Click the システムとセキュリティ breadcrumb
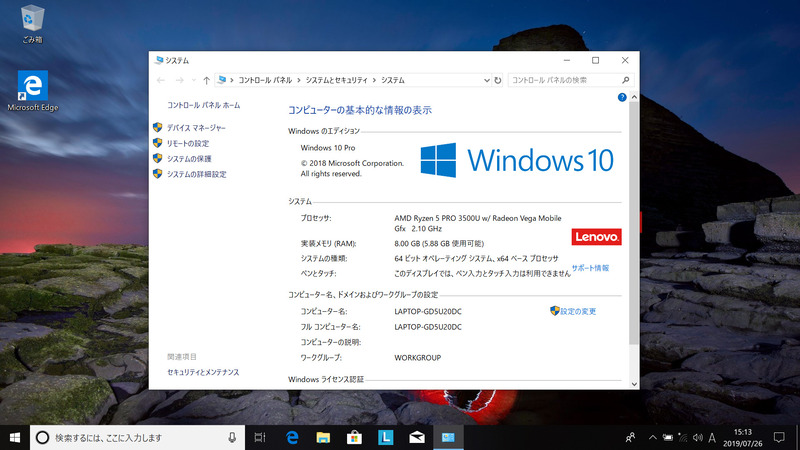Image resolution: width=800 pixels, height=450 pixels. [337, 80]
